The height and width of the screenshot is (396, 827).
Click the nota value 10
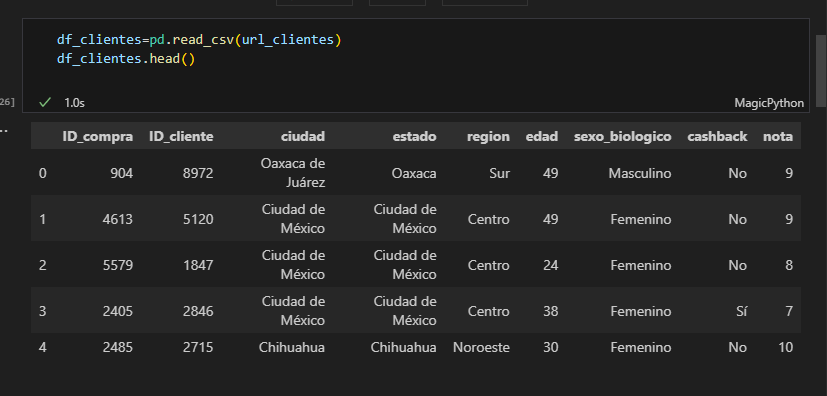[x=785, y=347]
